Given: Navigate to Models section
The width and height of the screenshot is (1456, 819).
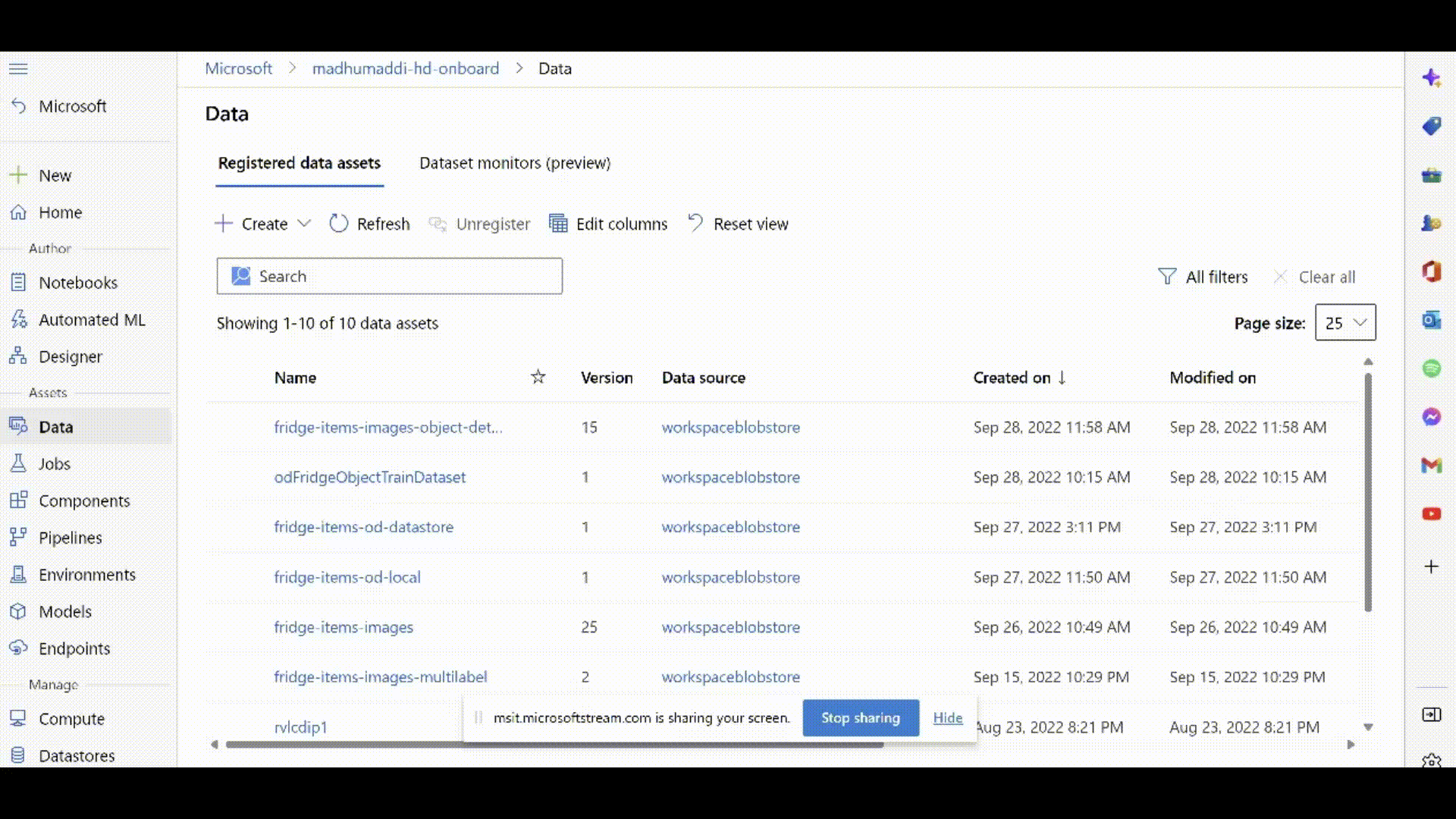Looking at the screenshot, I should coord(65,611).
